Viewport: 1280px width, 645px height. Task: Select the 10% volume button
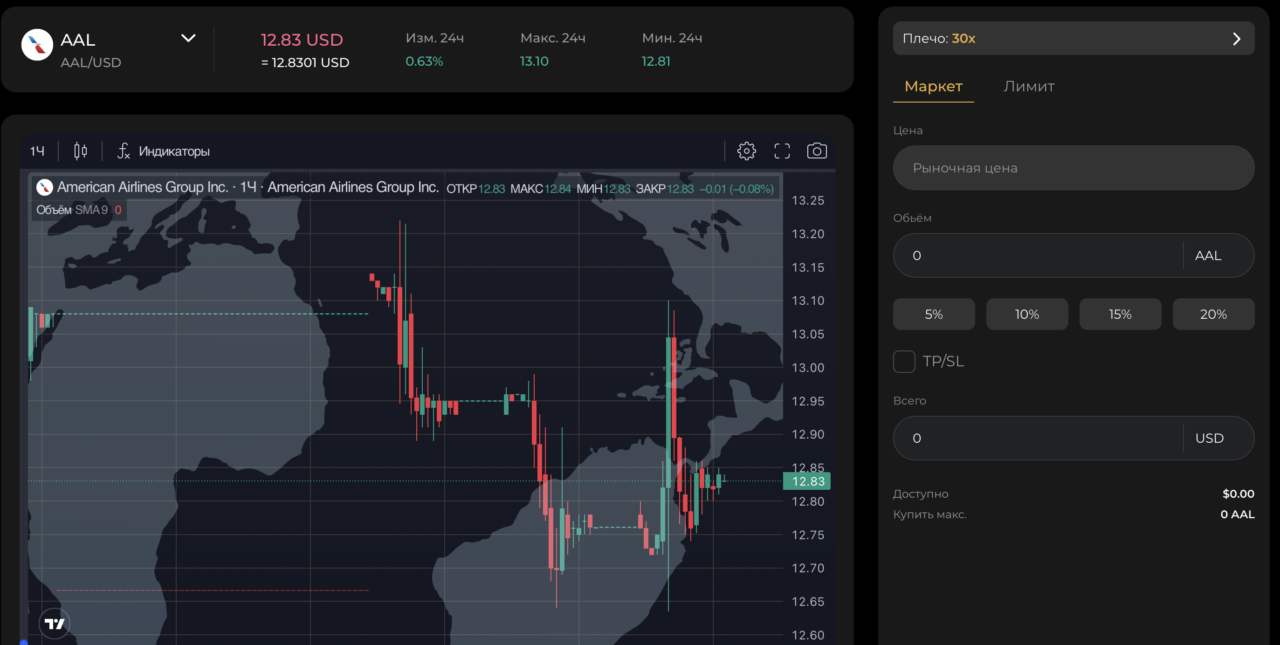pyautogui.click(x=1027, y=314)
